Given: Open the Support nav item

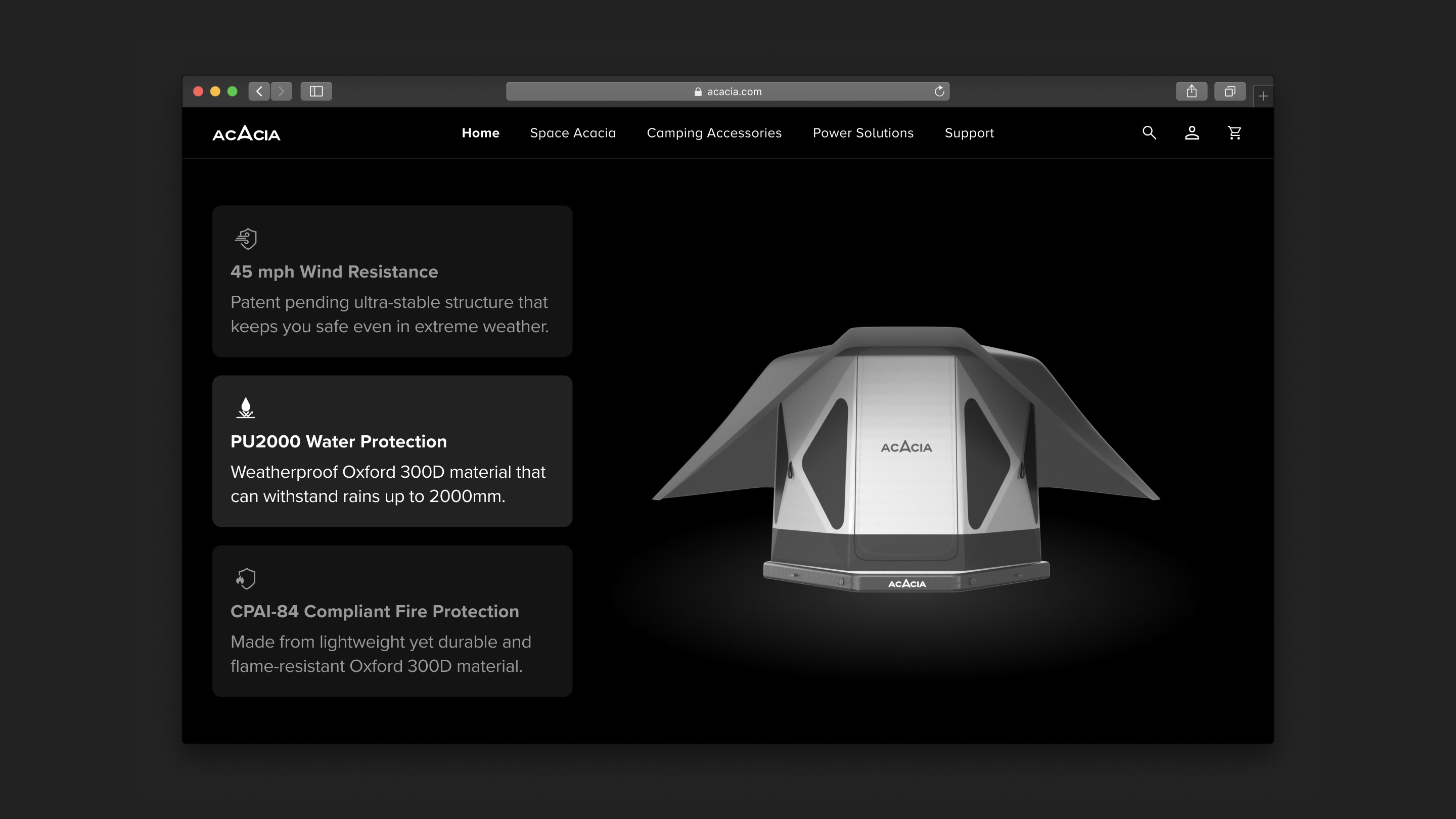Looking at the screenshot, I should click(969, 133).
